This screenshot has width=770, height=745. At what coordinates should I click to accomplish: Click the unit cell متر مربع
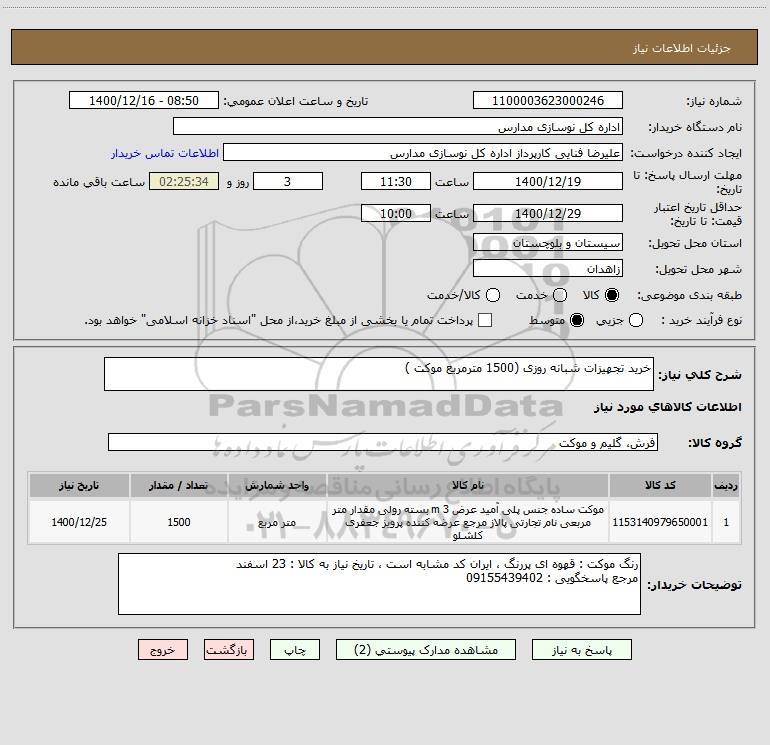277,522
